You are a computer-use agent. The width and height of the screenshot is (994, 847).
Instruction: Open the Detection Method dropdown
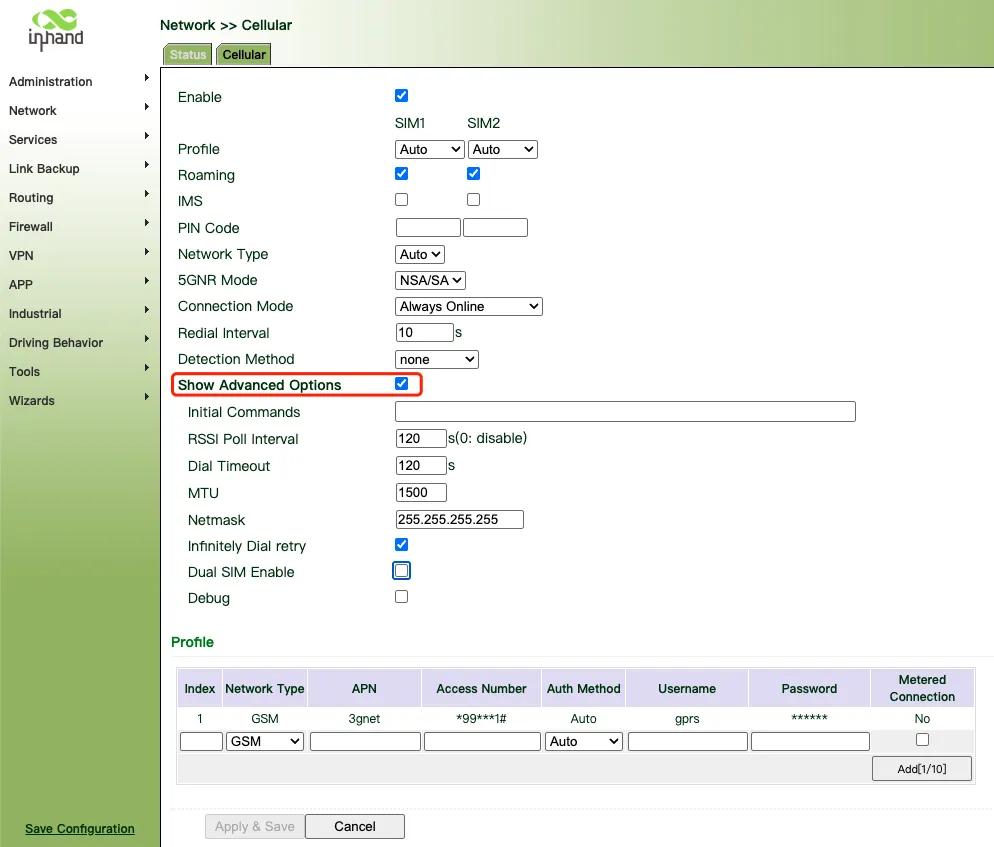(x=437, y=360)
